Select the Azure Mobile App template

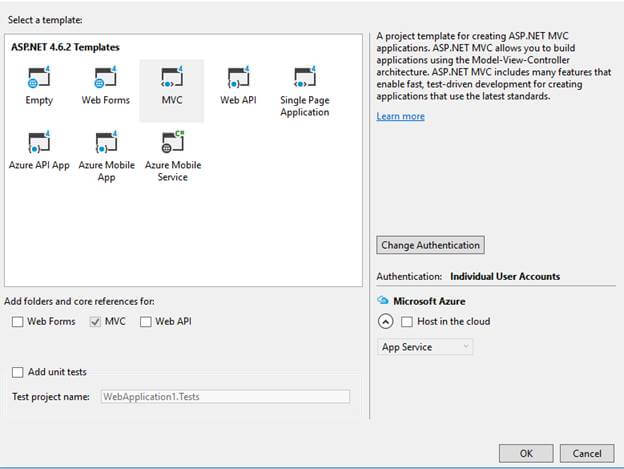106,144
